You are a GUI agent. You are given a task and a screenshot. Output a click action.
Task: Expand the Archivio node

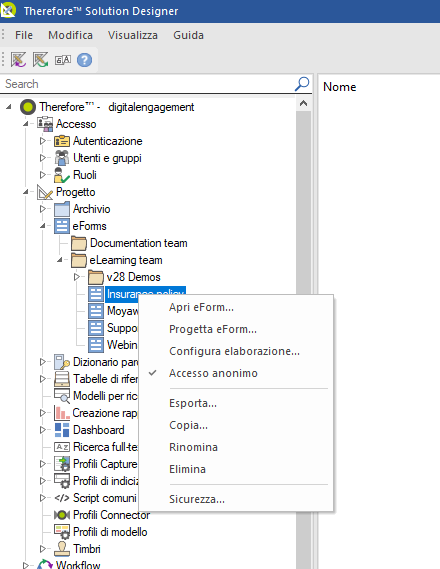pos(42,209)
